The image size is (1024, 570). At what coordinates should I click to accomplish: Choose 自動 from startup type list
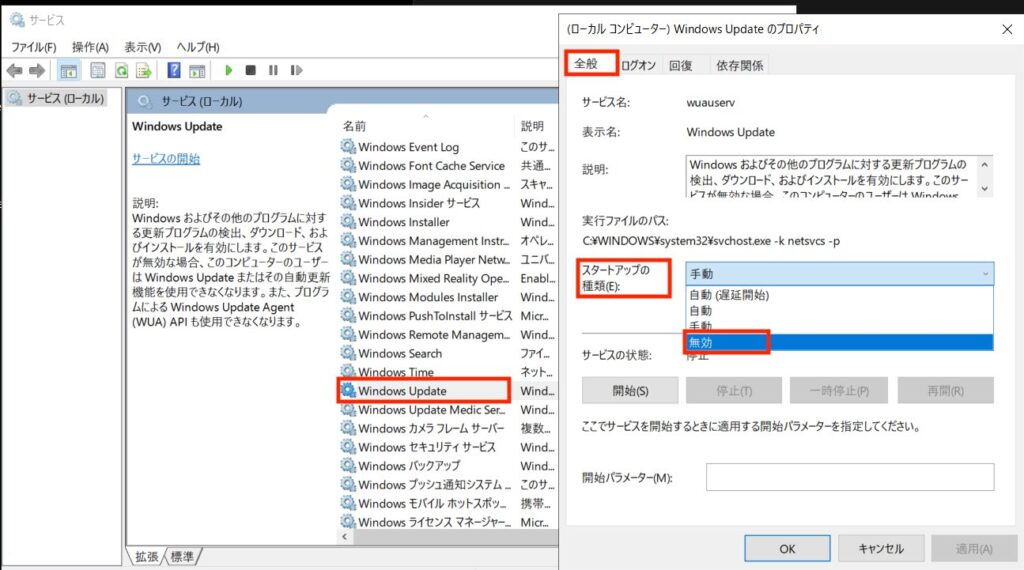839,311
